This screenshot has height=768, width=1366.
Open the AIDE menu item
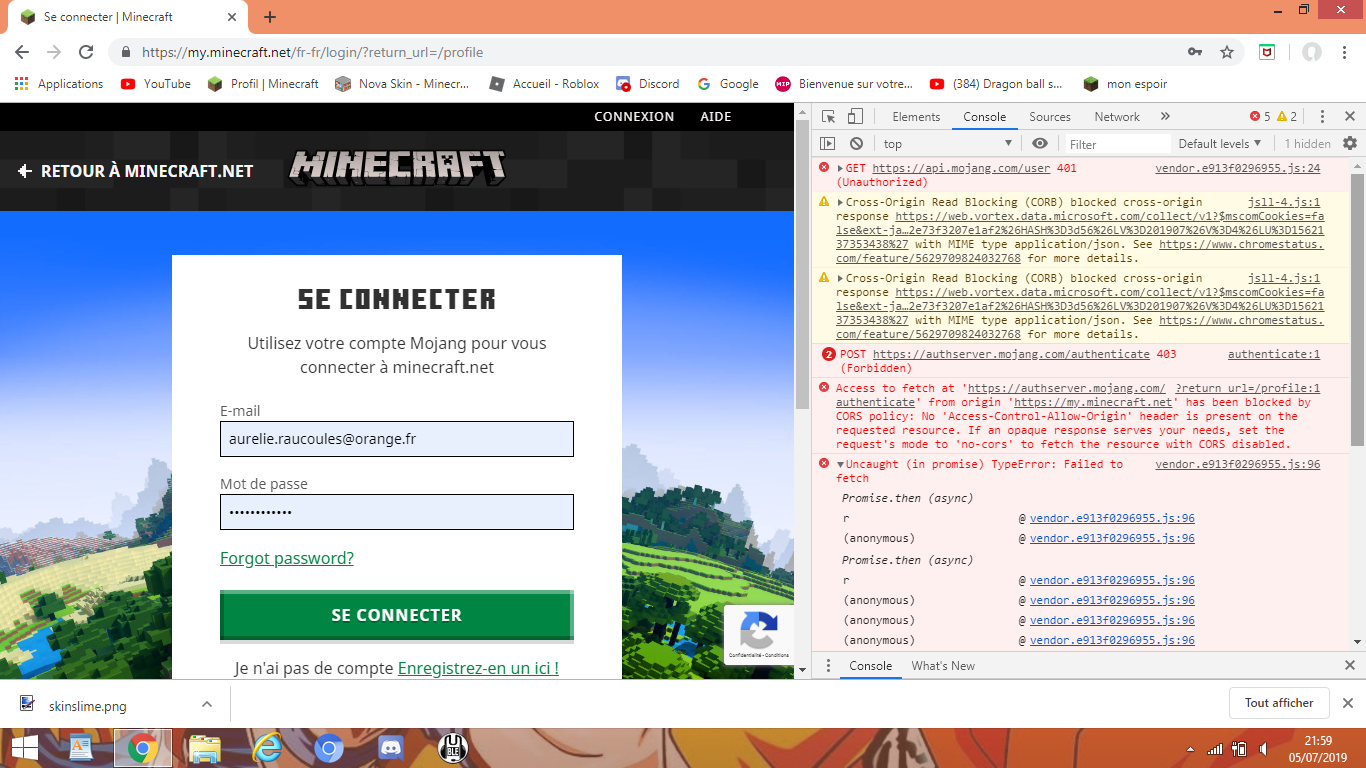[x=716, y=117]
